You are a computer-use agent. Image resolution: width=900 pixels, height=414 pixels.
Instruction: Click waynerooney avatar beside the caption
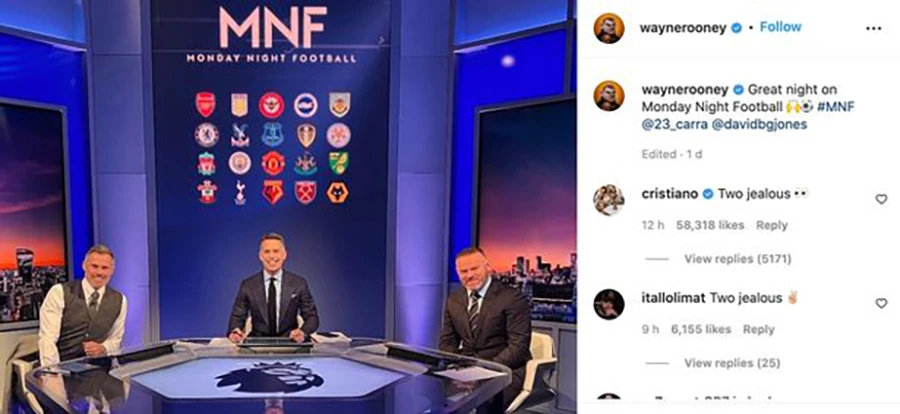609,96
